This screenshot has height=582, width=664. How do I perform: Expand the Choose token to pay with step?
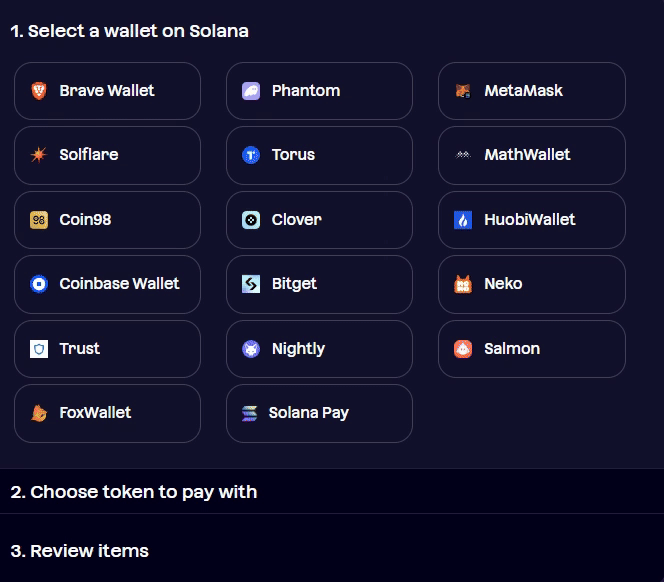[332, 491]
